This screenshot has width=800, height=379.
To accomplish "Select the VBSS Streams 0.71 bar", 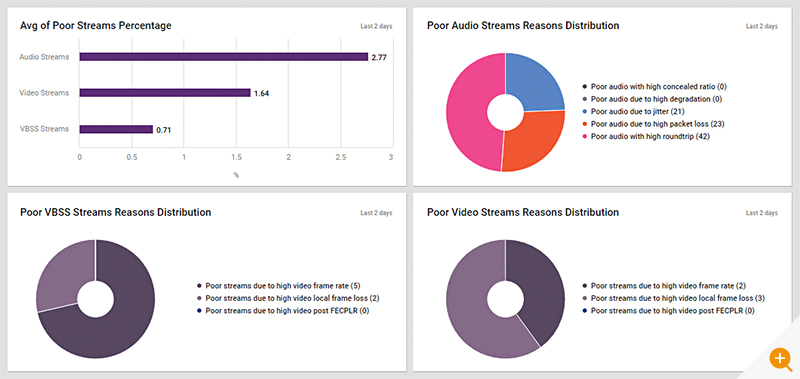I will coord(116,129).
